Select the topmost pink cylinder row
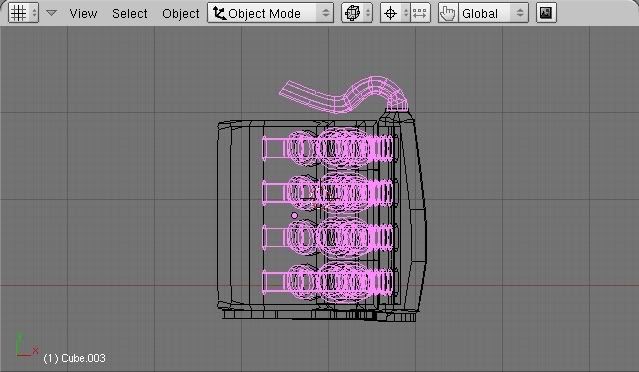Screen dimensions: 639x372 click(x=327, y=147)
